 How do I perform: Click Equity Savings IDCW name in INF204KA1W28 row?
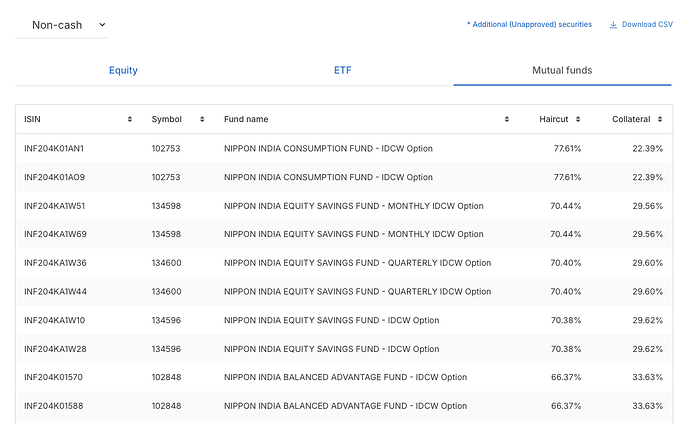point(331,349)
